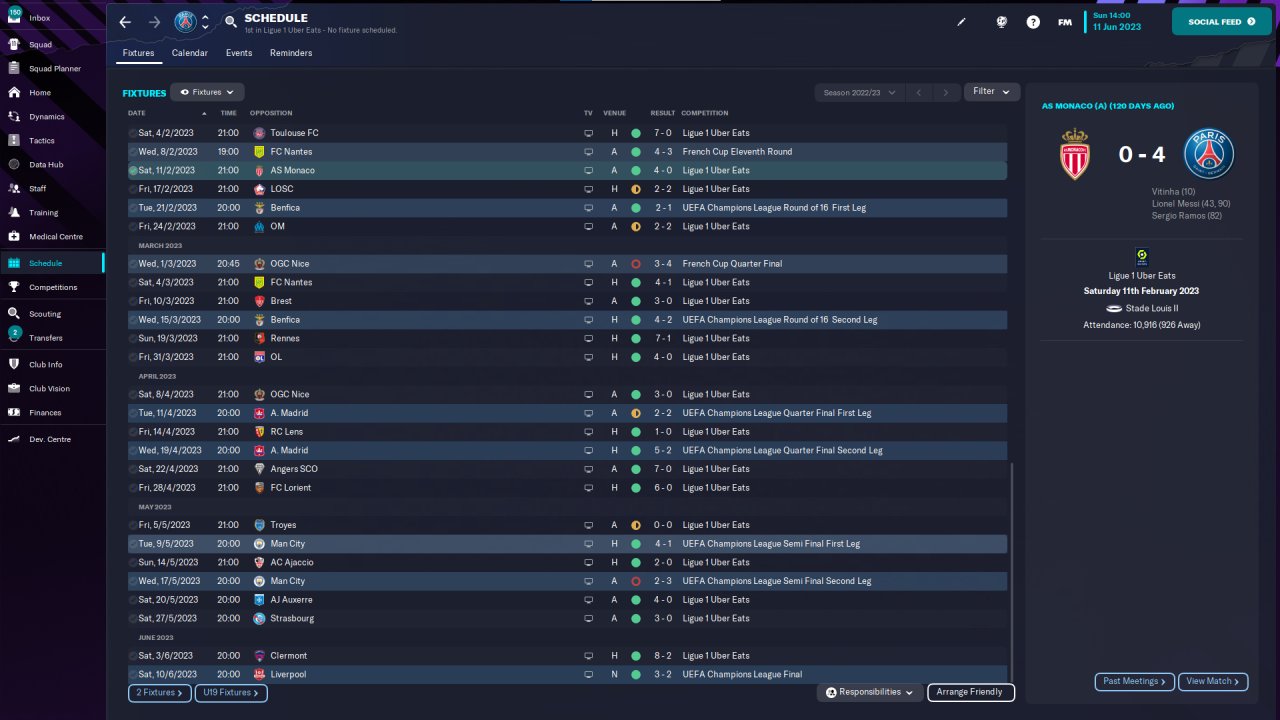Open the help question mark icon
Viewport: 1280px width, 720px height.
click(1033, 22)
